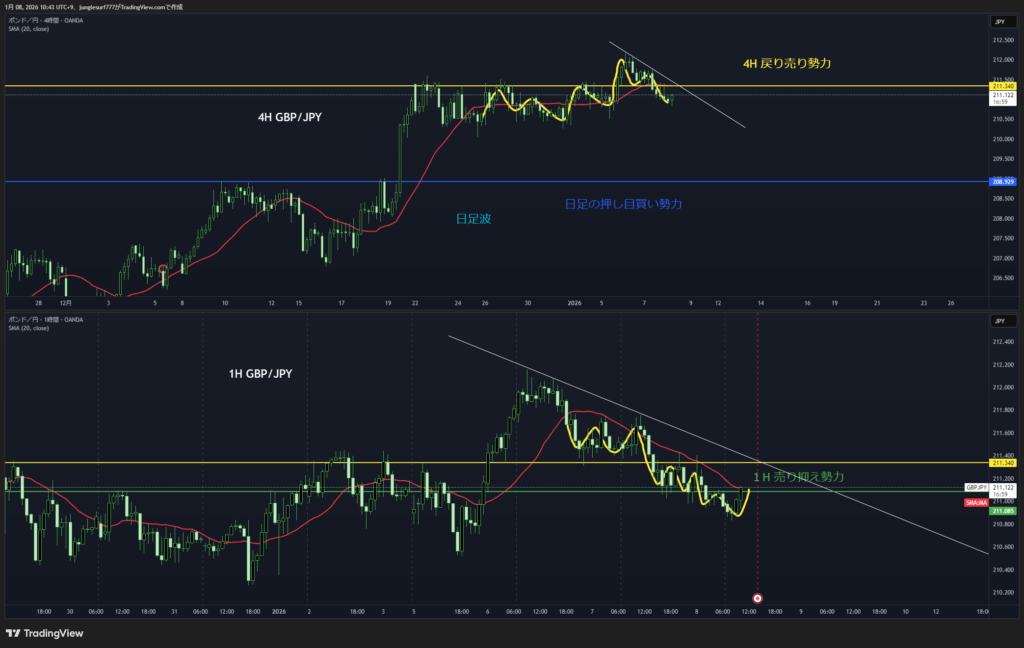Screen dimensions: 1024x648
Task: Click the yellow 211.340 label on lower chart
Action: coord(1002,463)
